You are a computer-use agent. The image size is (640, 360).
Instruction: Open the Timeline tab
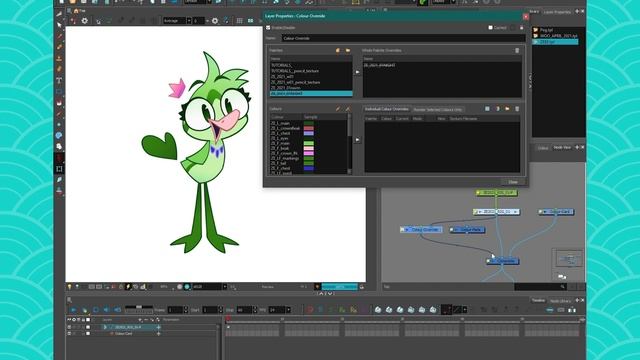[x=538, y=300]
